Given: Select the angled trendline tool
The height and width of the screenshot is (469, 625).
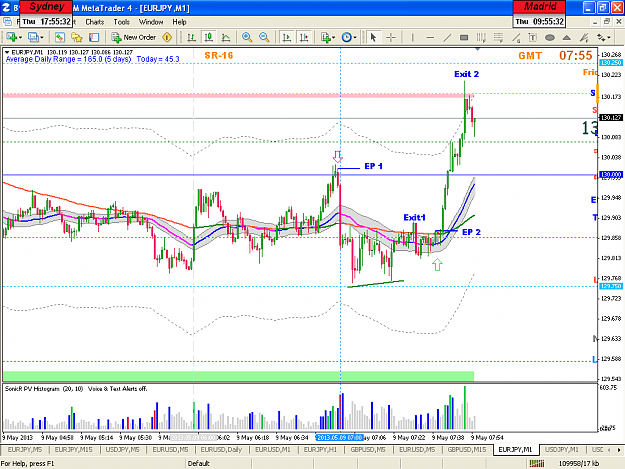Looking at the screenshot, I should [x=516, y=37].
